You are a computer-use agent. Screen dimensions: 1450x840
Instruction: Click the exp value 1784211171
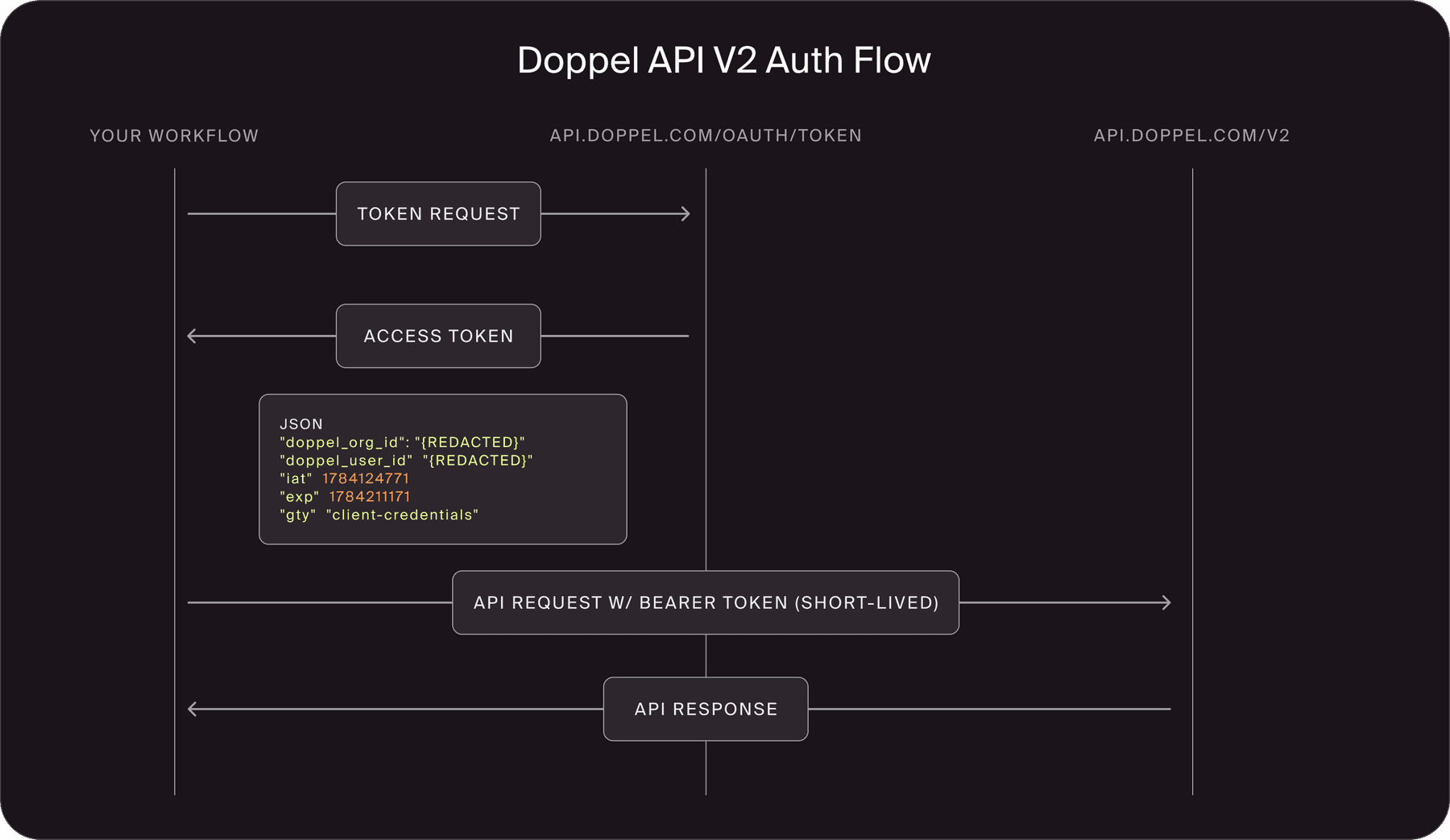click(370, 496)
